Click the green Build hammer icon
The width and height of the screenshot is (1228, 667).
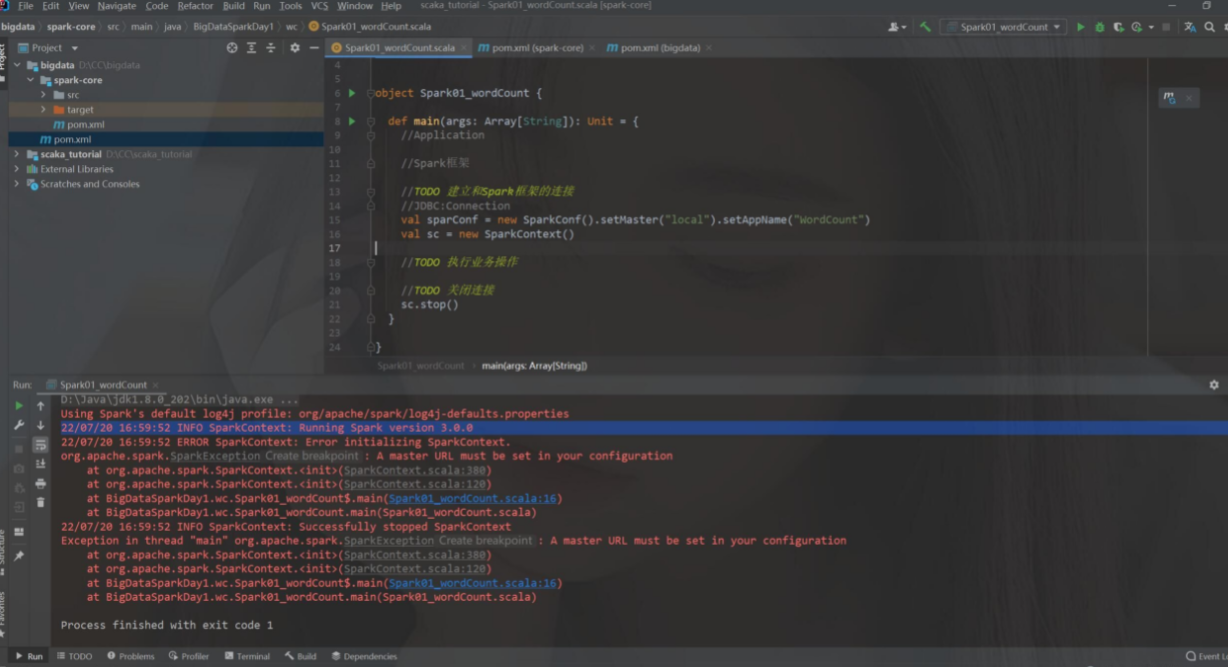(x=925, y=27)
